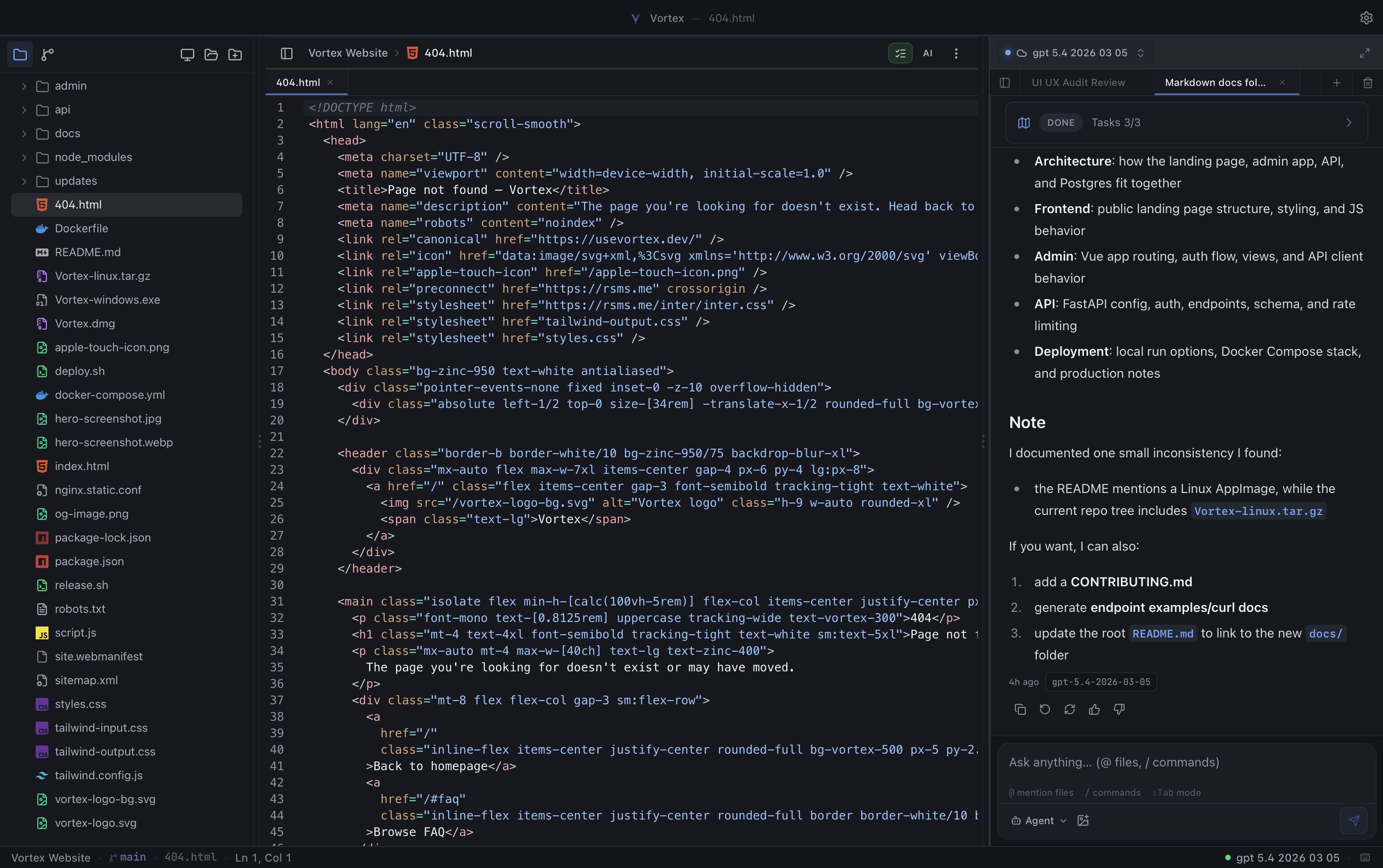Delete chat using the trash icon

[1367, 83]
